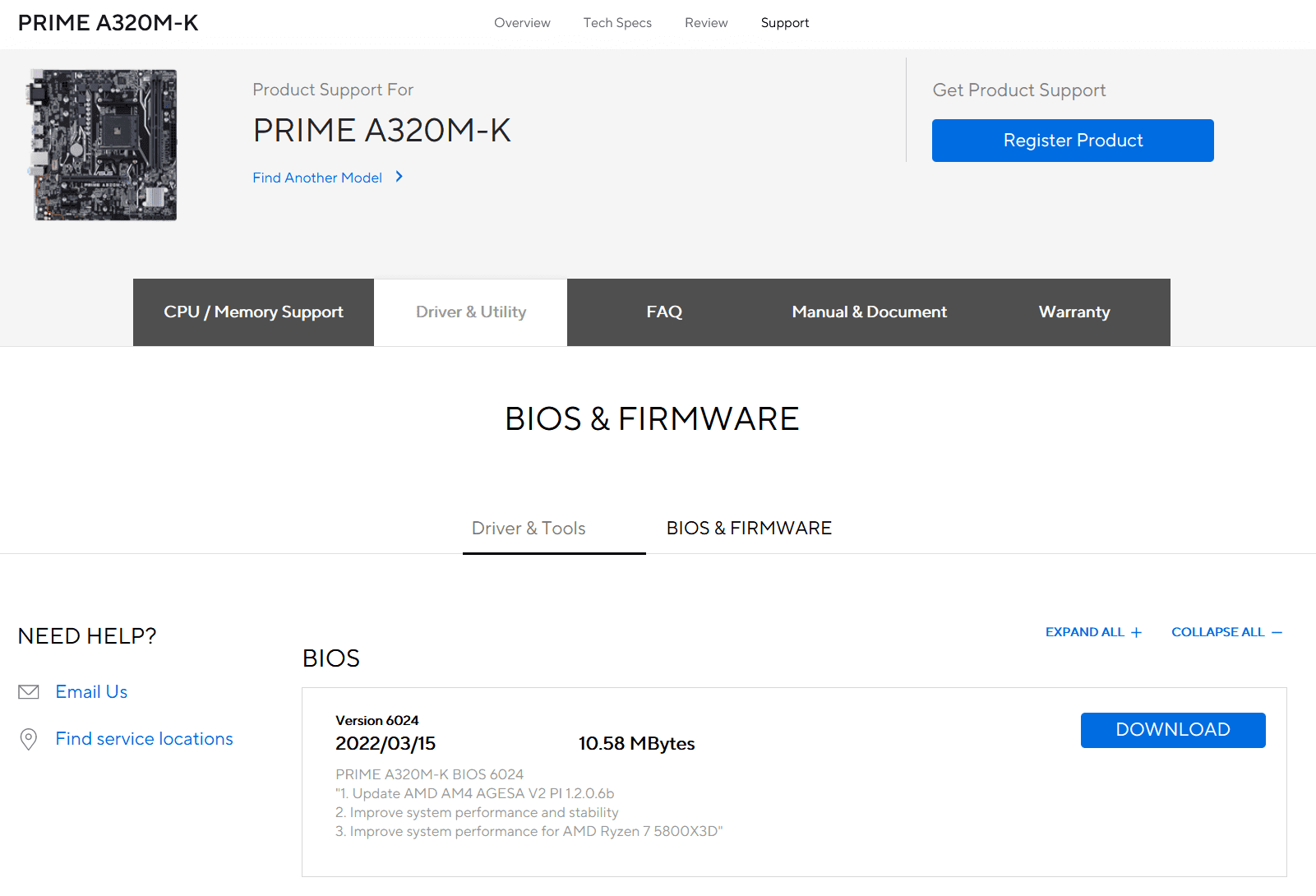1316x896 pixels.
Task: Click the location pin icon
Action: [29, 739]
